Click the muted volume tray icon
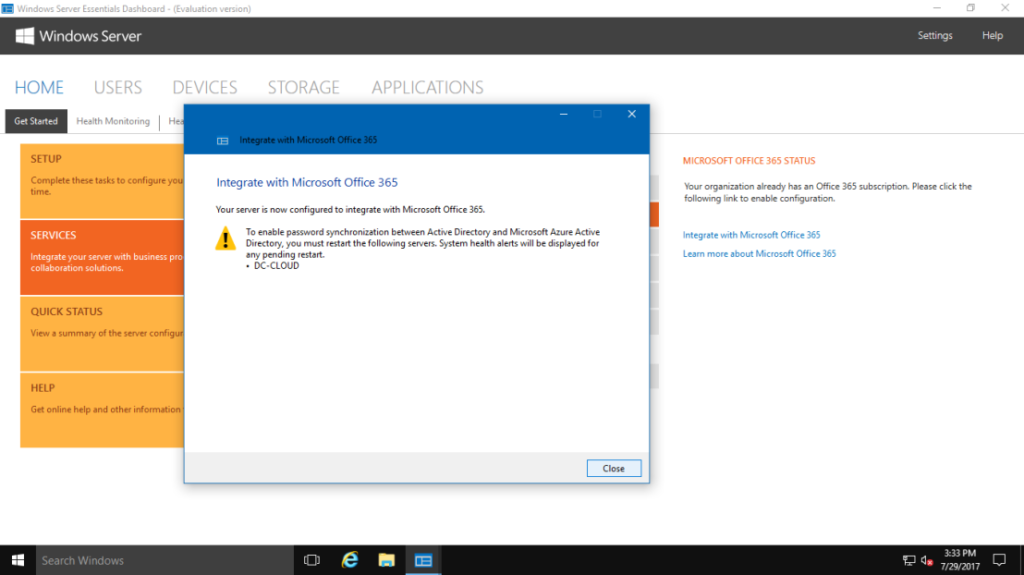This screenshot has height=575, width=1024. 926,560
